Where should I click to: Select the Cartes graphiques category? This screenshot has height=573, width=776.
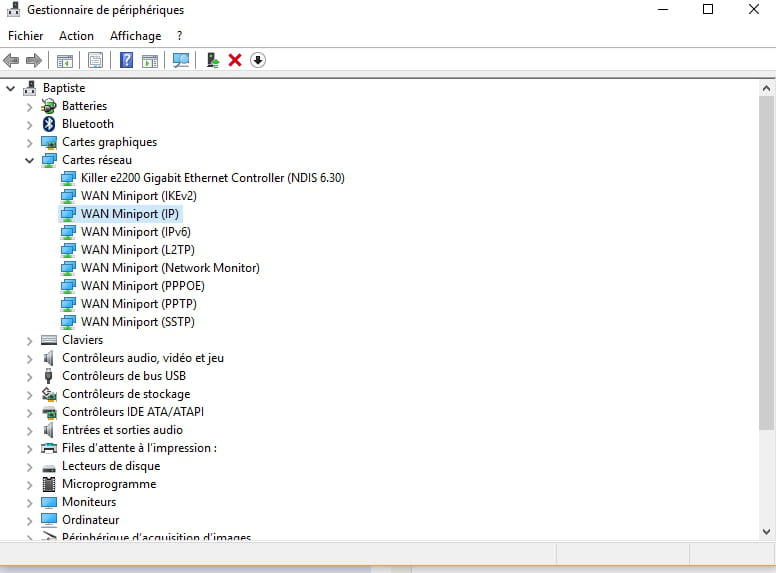coord(109,142)
